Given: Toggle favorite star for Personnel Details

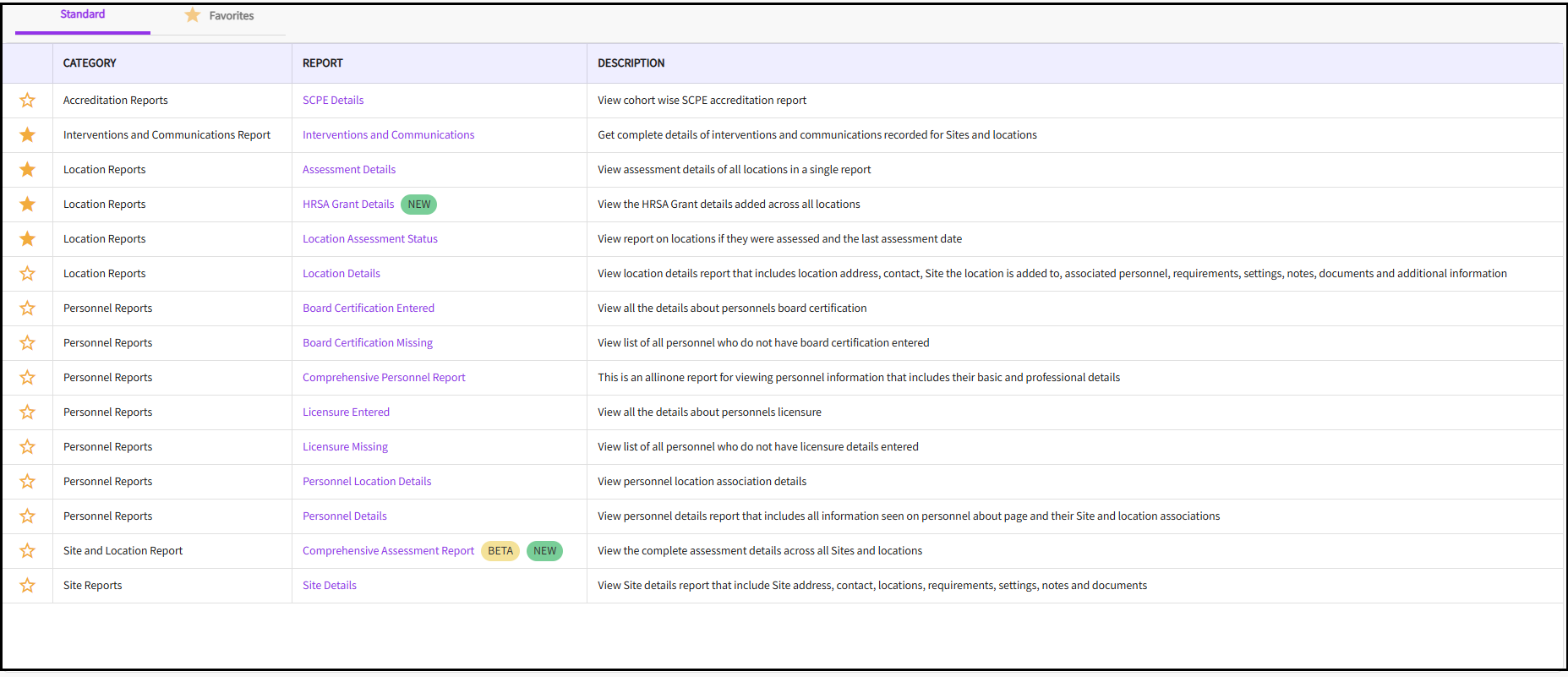Looking at the screenshot, I should coord(27,516).
